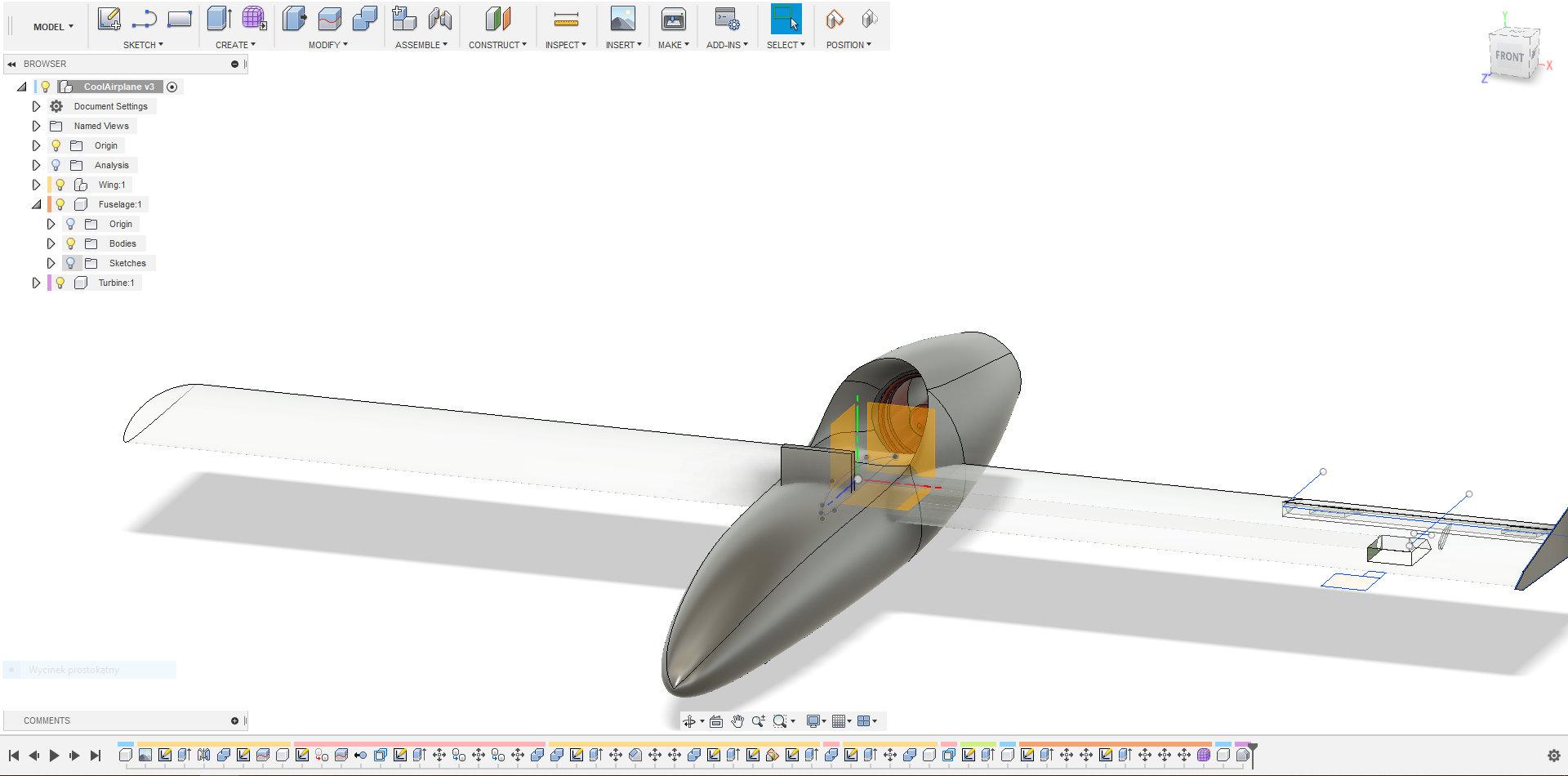Click the Insert image icon
The image size is (1568, 776).
[623, 19]
